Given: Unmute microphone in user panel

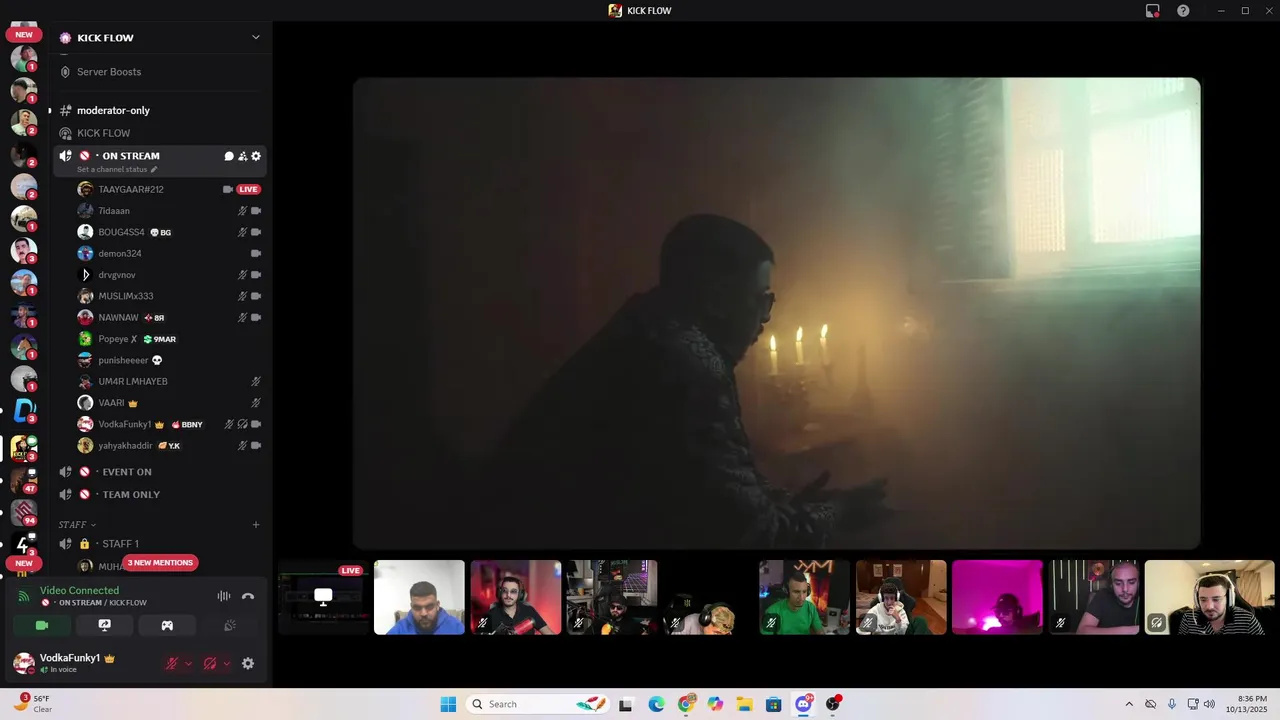Looking at the screenshot, I should pos(172,663).
